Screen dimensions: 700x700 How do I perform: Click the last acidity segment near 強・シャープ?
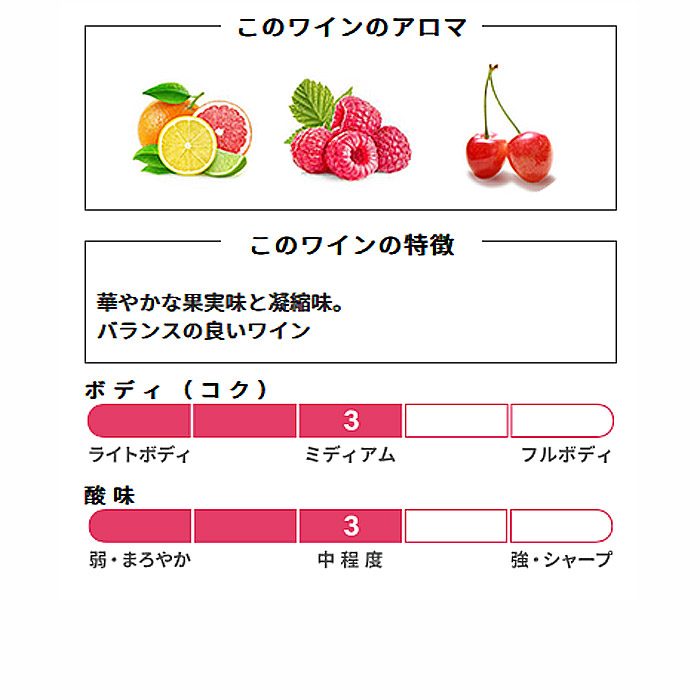[x=561, y=526]
